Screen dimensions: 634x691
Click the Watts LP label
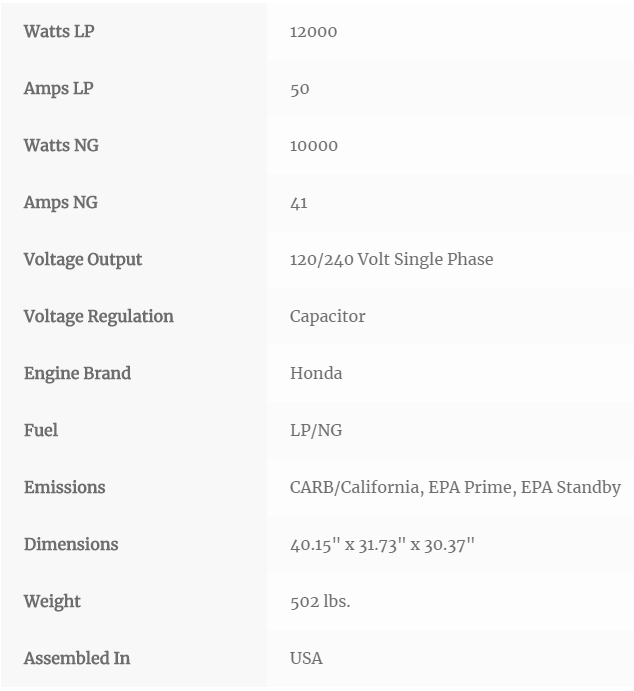point(59,32)
